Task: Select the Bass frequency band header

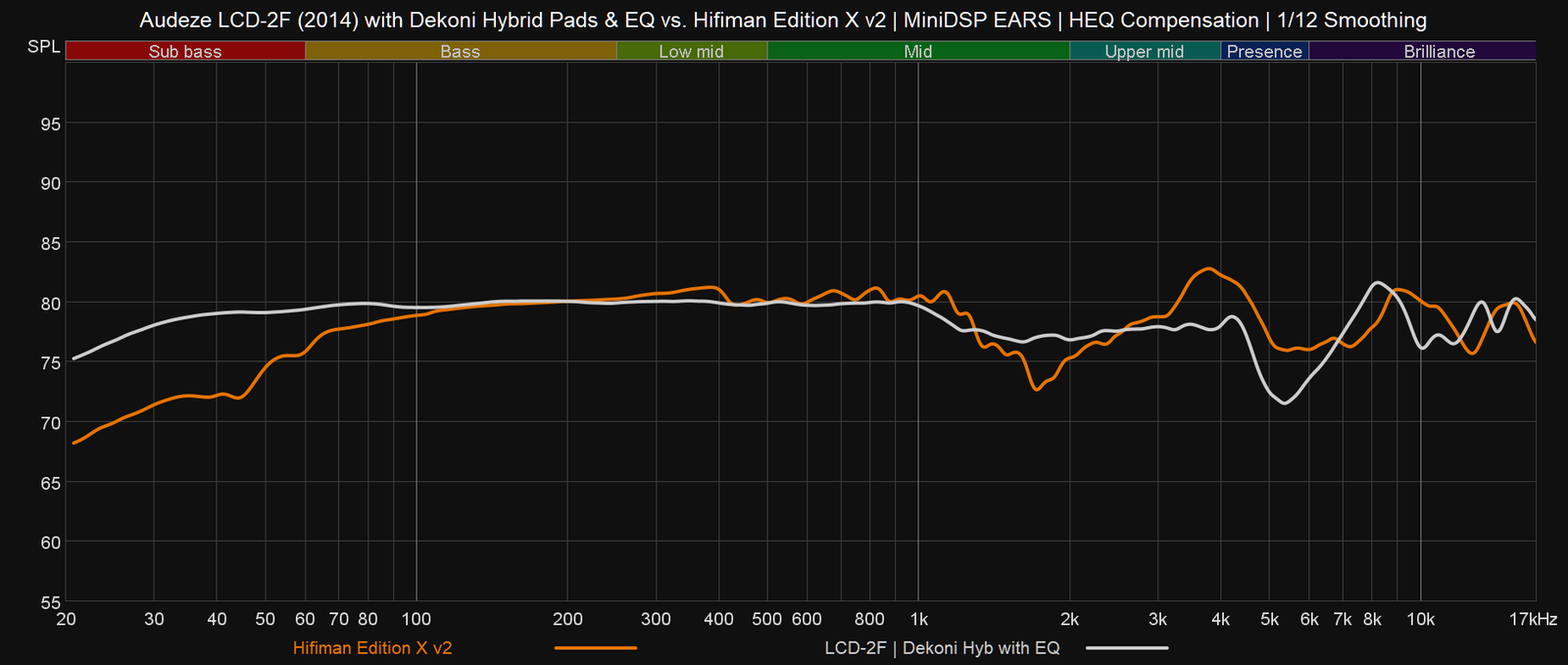Action: tap(460, 51)
